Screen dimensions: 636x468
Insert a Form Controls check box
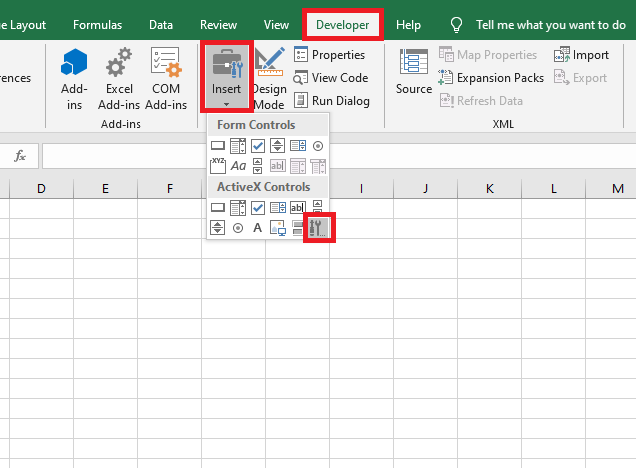[x=258, y=146]
